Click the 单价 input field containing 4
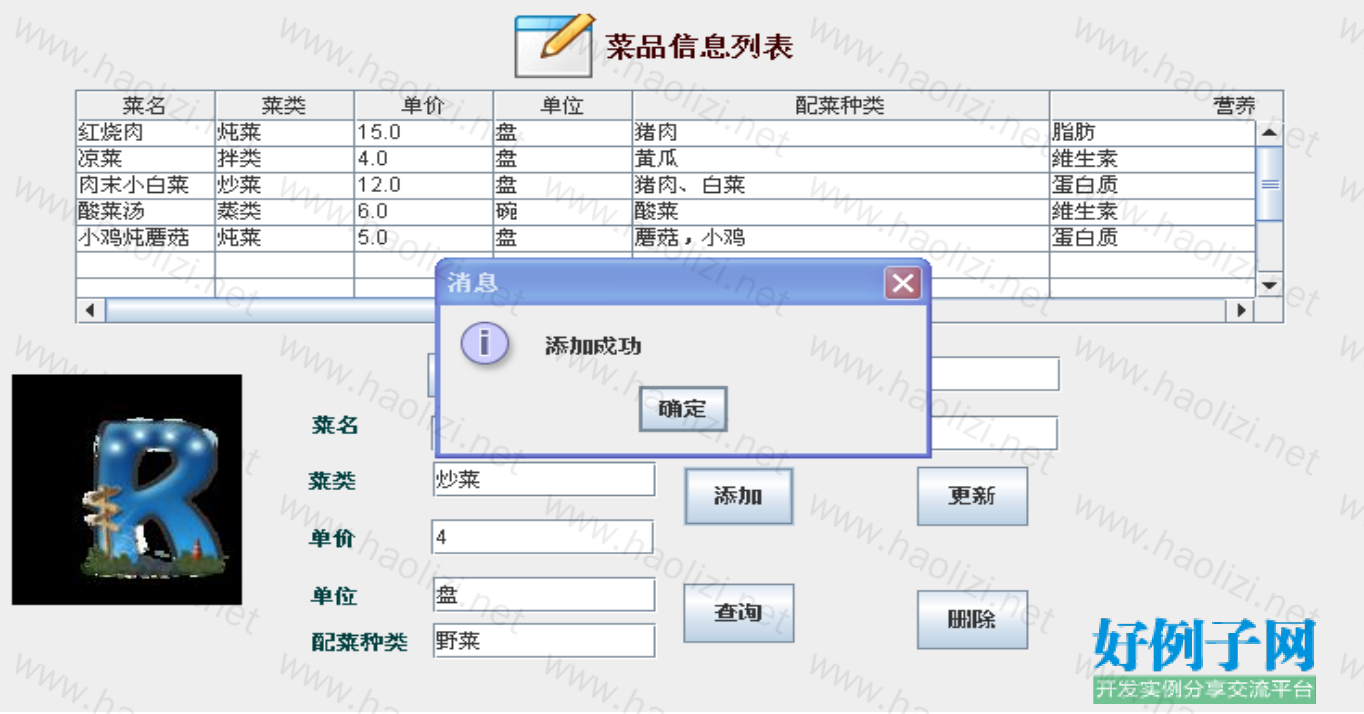Viewport: 1364px width, 714px height. point(541,537)
